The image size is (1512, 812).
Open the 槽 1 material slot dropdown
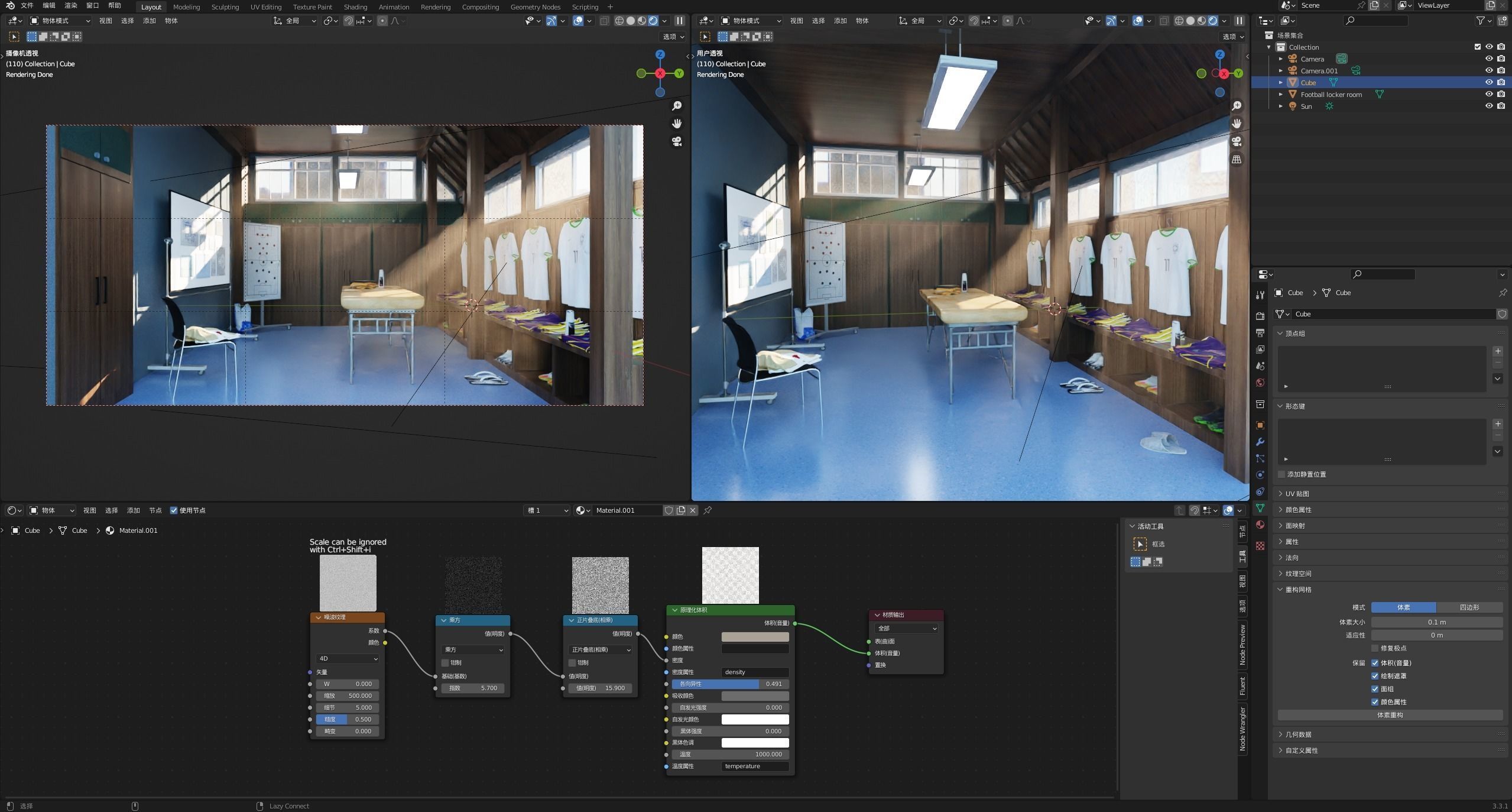coord(546,510)
